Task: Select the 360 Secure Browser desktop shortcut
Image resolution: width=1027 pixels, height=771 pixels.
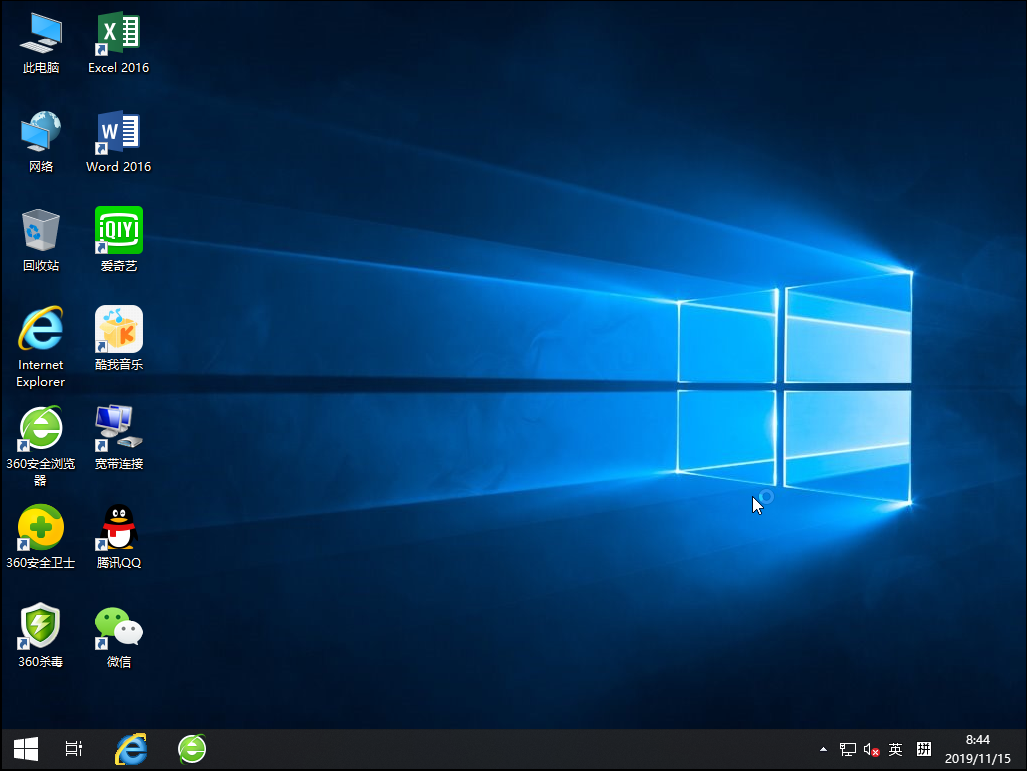Action: click(40, 429)
